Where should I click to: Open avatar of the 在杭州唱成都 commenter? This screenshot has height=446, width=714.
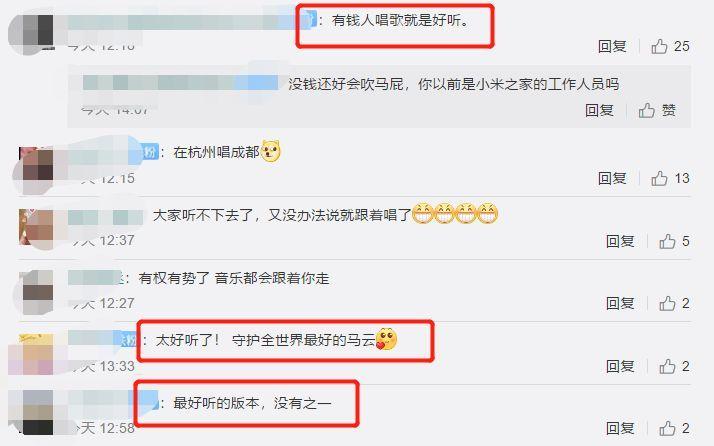(x=36, y=164)
